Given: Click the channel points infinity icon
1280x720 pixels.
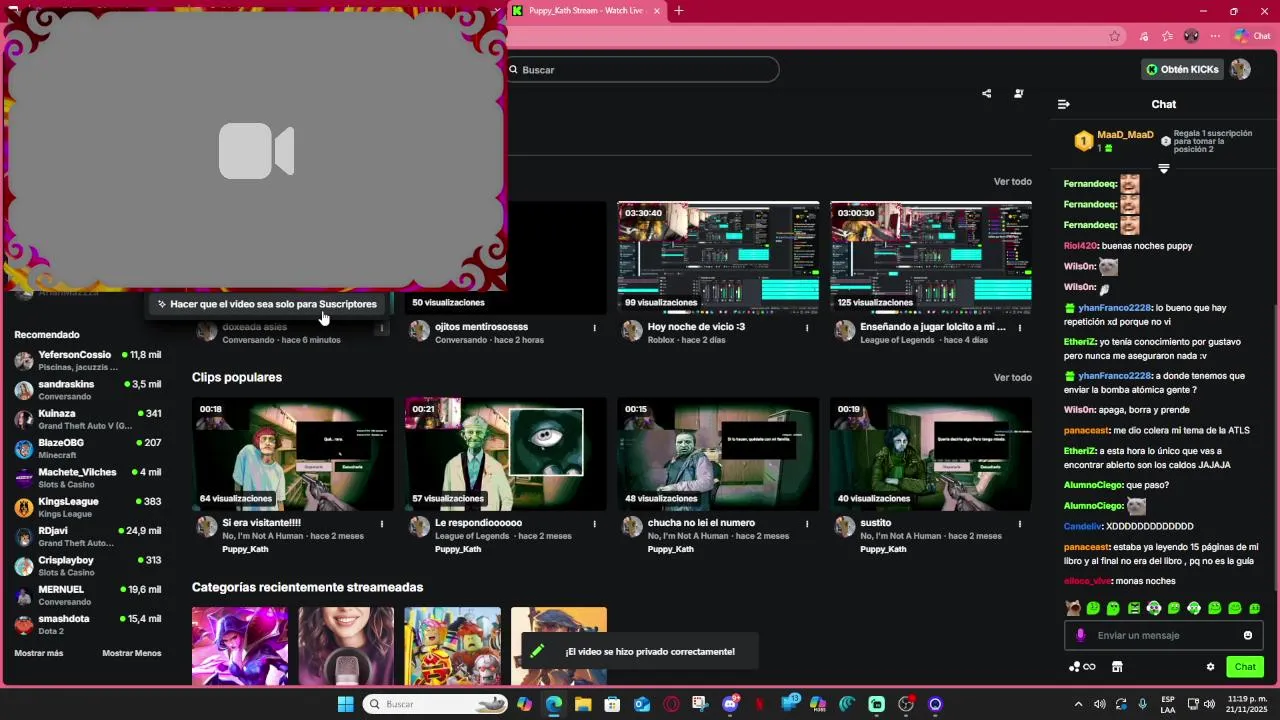Looking at the screenshot, I should pos(1082,667).
